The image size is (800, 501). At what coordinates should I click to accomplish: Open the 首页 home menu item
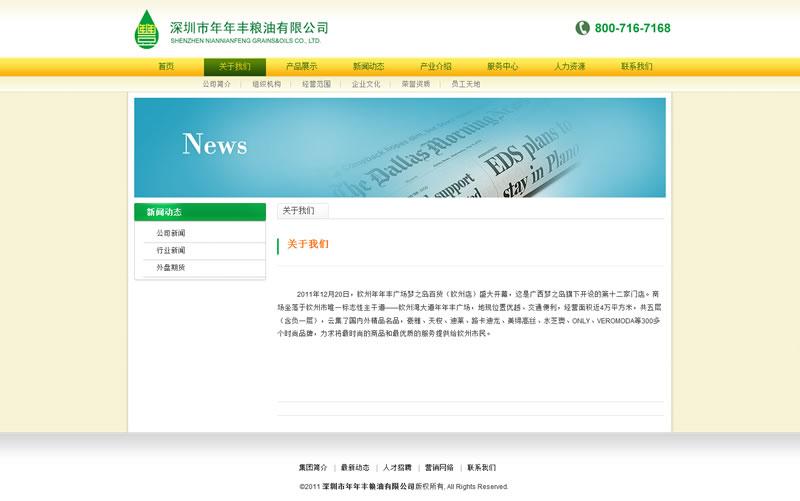(166, 67)
